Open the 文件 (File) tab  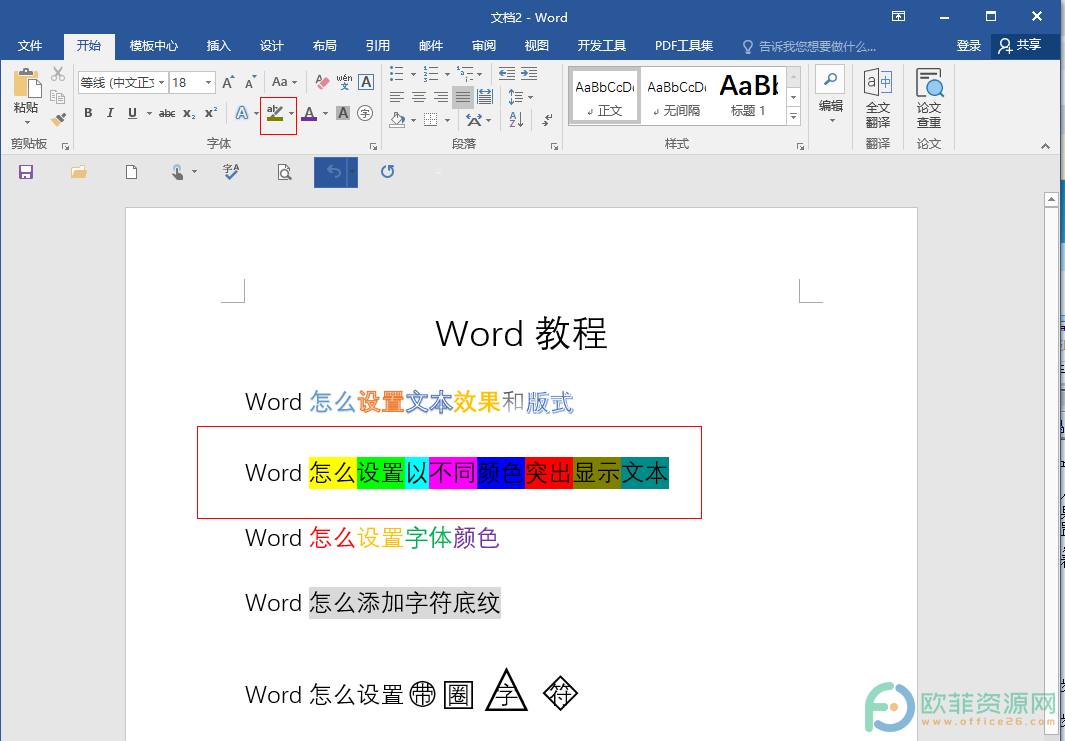(30, 46)
